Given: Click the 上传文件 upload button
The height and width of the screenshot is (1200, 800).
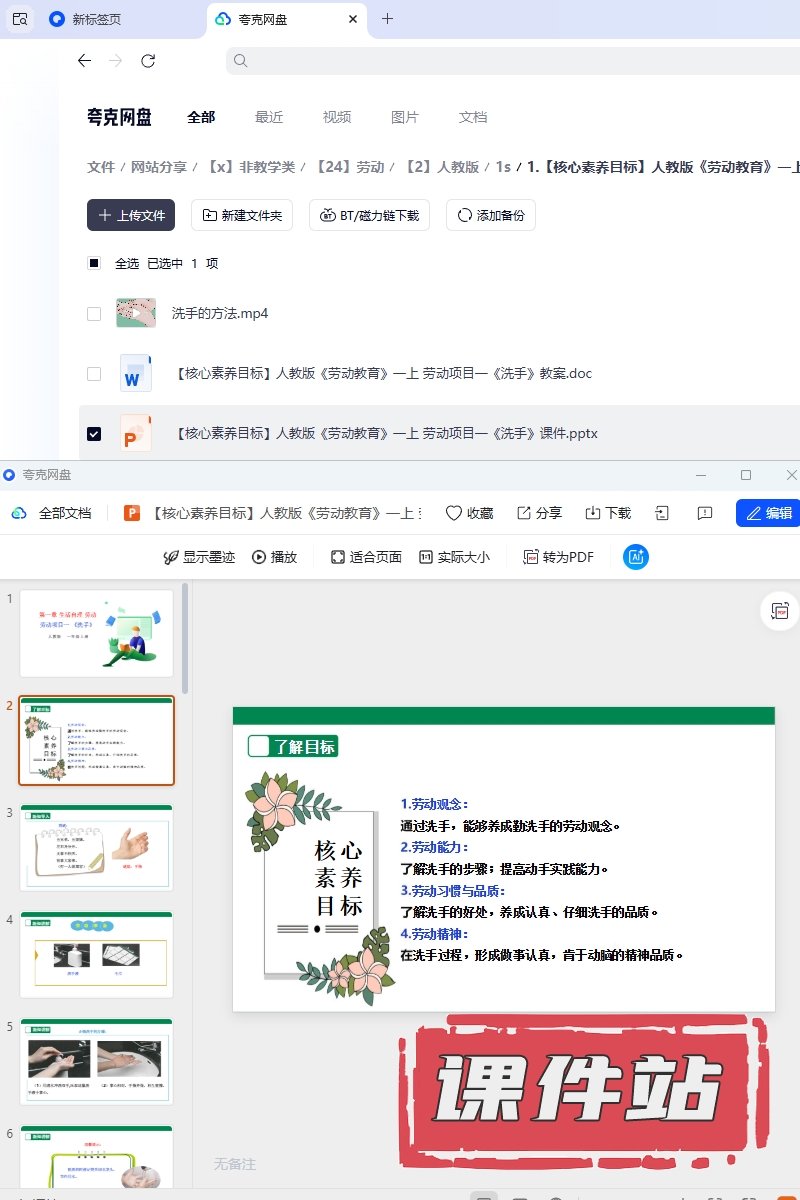Looking at the screenshot, I should pyautogui.click(x=131, y=215).
